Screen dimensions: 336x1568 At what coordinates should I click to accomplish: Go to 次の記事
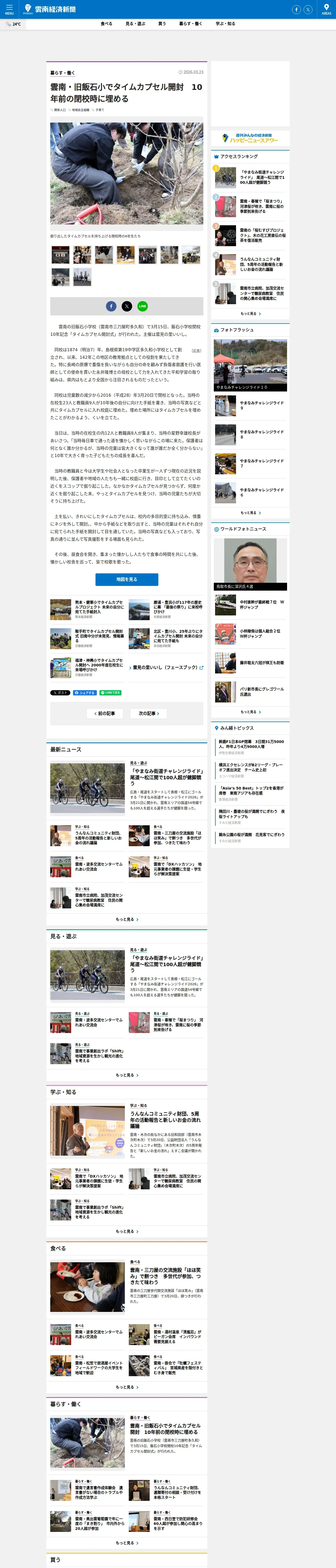click(x=149, y=713)
